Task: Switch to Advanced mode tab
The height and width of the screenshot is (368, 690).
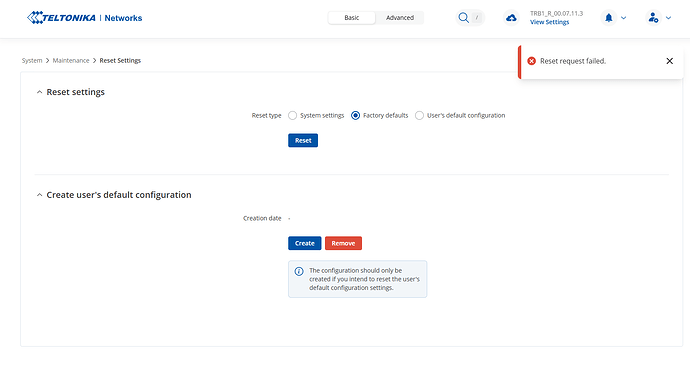Action: (400, 18)
